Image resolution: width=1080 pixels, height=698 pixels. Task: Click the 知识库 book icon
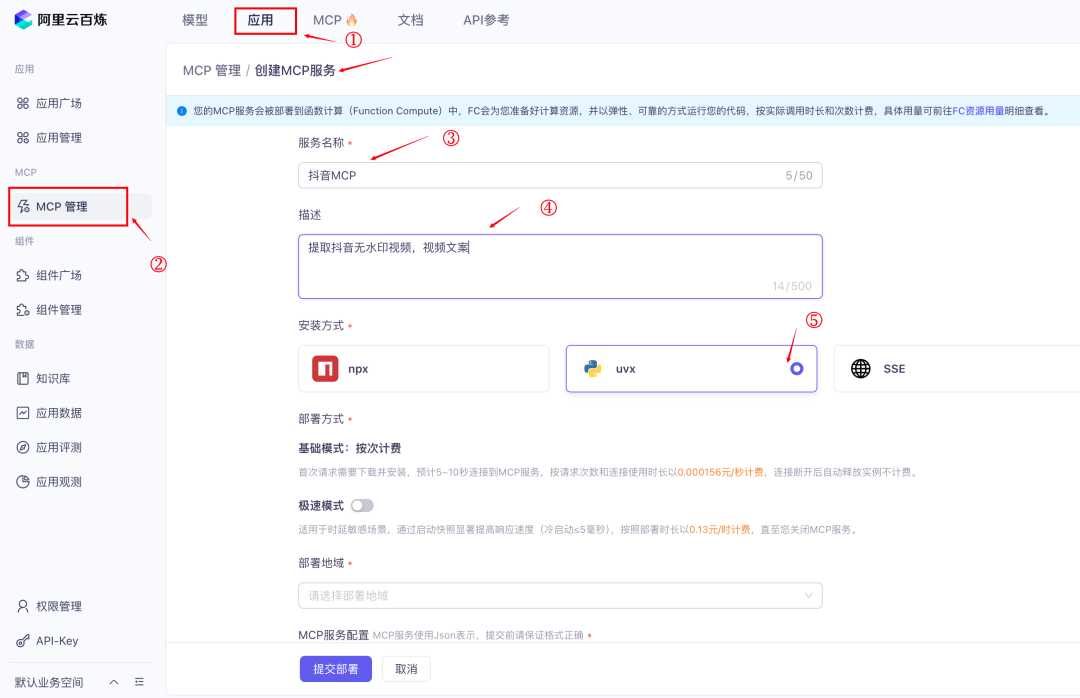(23, 378)
